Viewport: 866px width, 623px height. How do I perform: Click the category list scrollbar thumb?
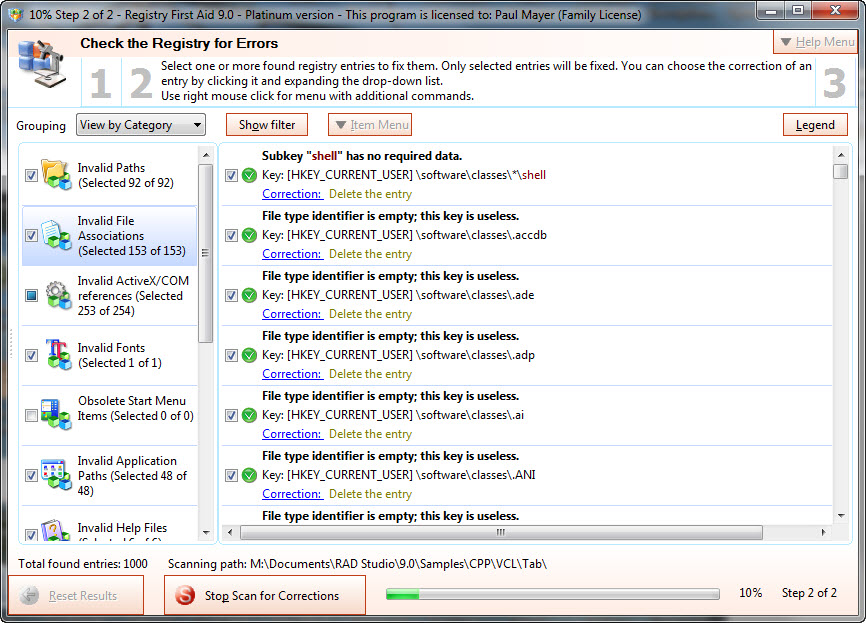pos(205,253)
